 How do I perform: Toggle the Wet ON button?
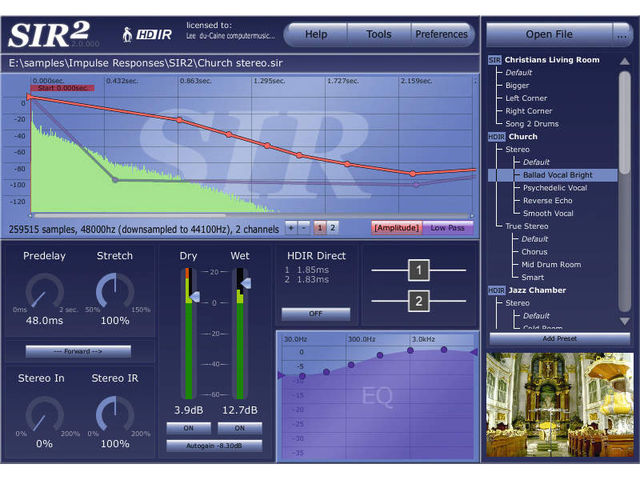240,428
